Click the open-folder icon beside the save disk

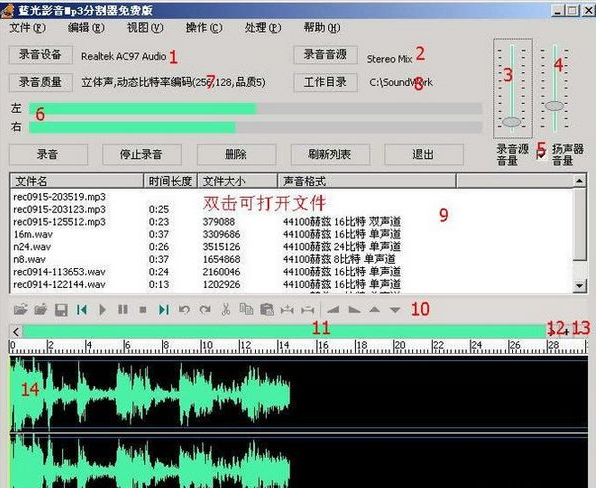point(41,309)
